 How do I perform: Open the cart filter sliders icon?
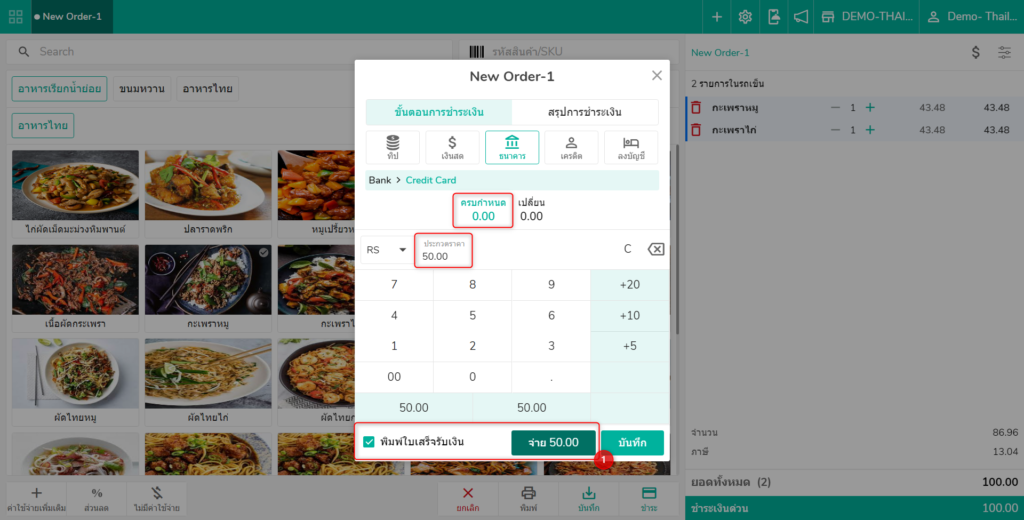1004,52
